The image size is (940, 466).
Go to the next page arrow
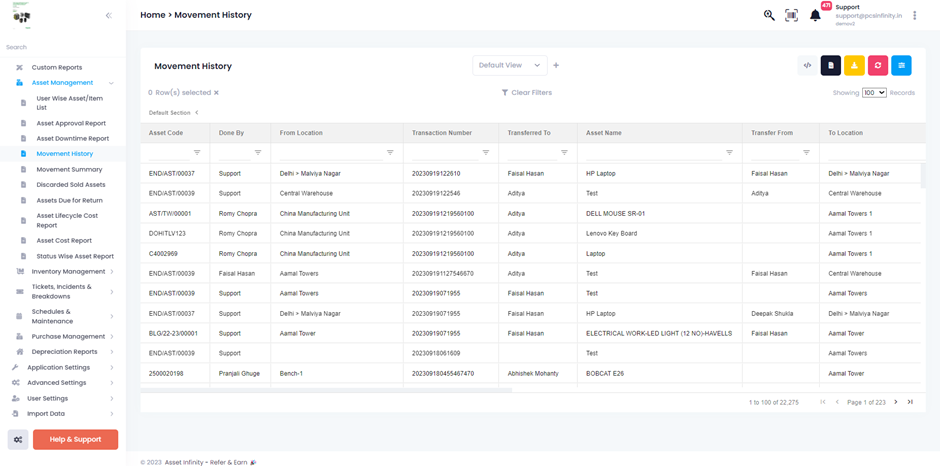pos(896,402)
